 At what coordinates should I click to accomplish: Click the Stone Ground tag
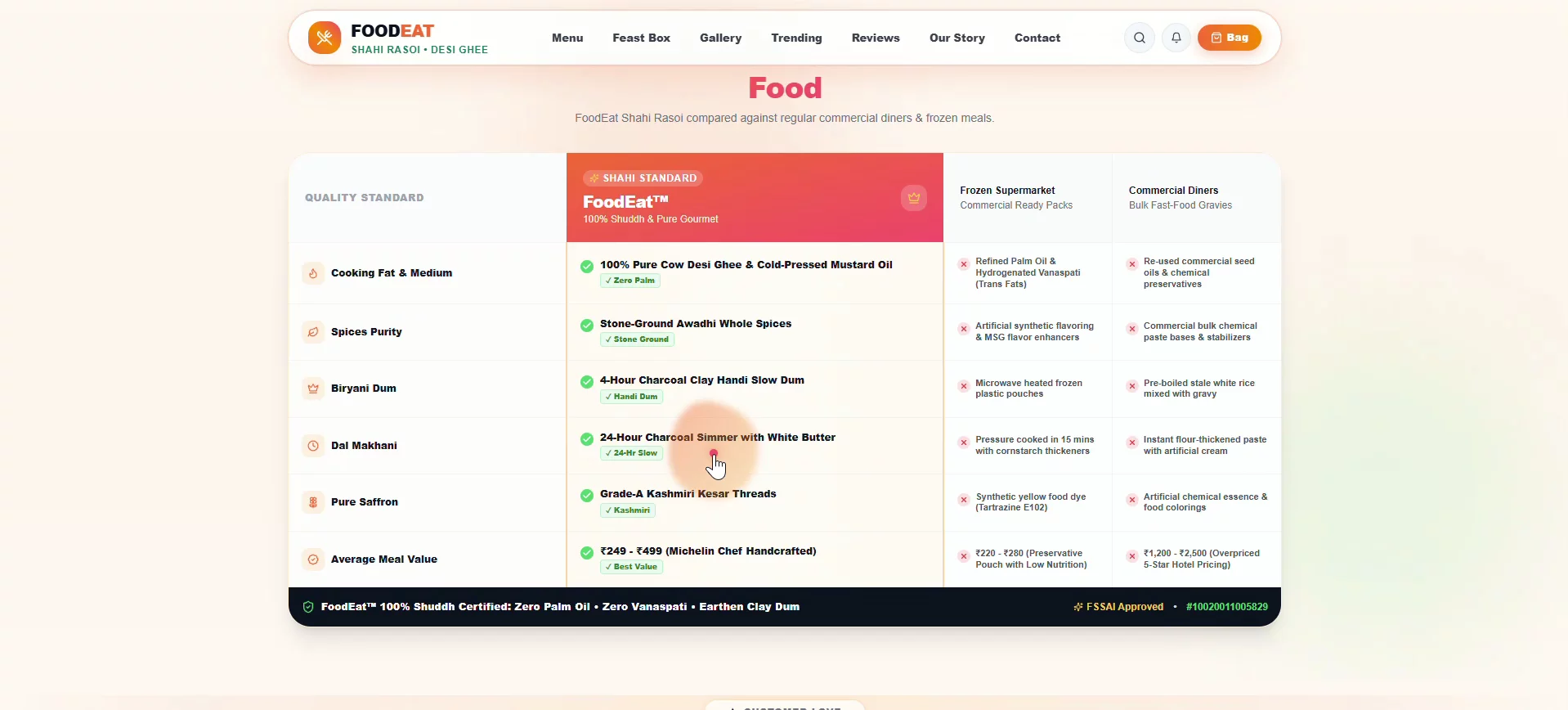point(637,339)
